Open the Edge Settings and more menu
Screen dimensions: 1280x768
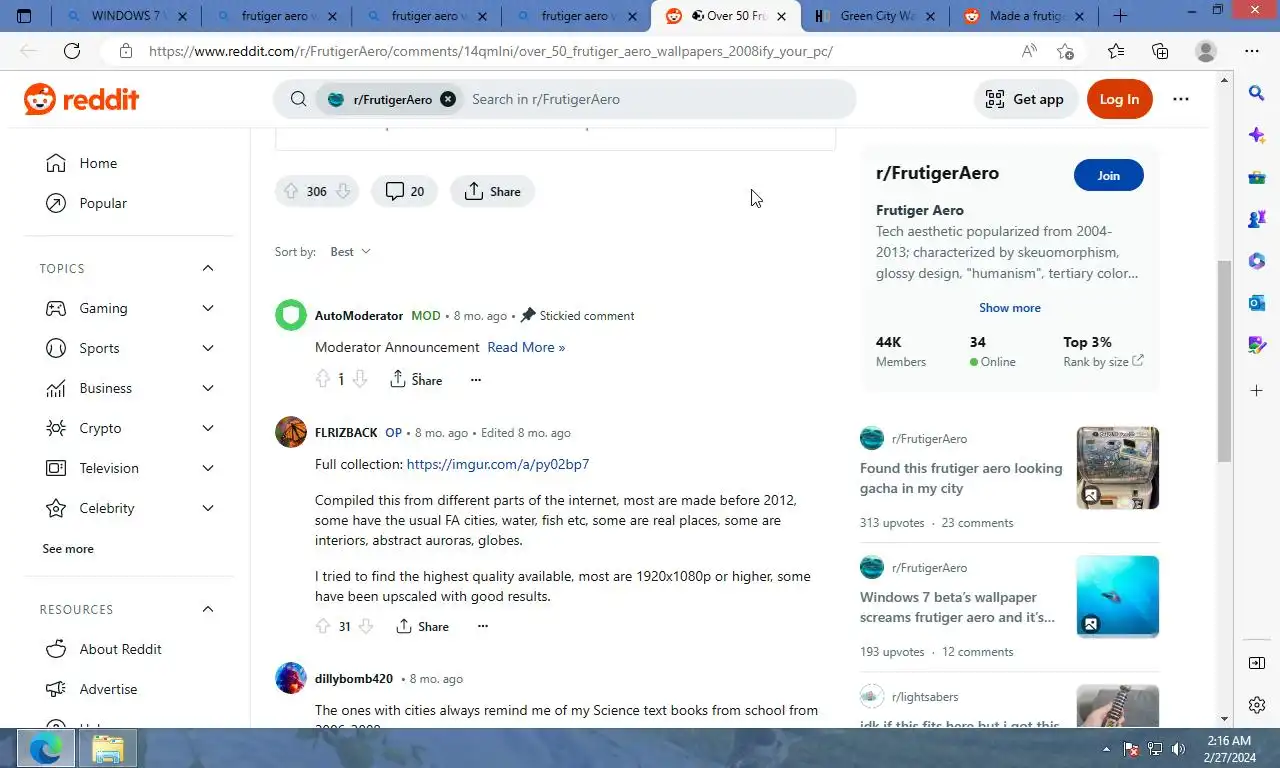pyautogui.click(x=1252, y=51)
